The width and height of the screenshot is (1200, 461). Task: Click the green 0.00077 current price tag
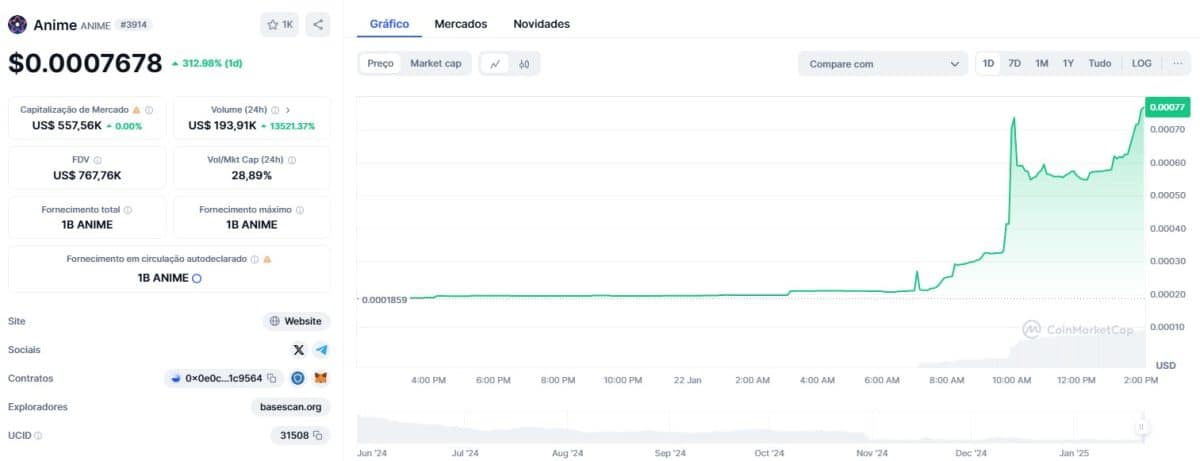click(x=1166, y=107)
